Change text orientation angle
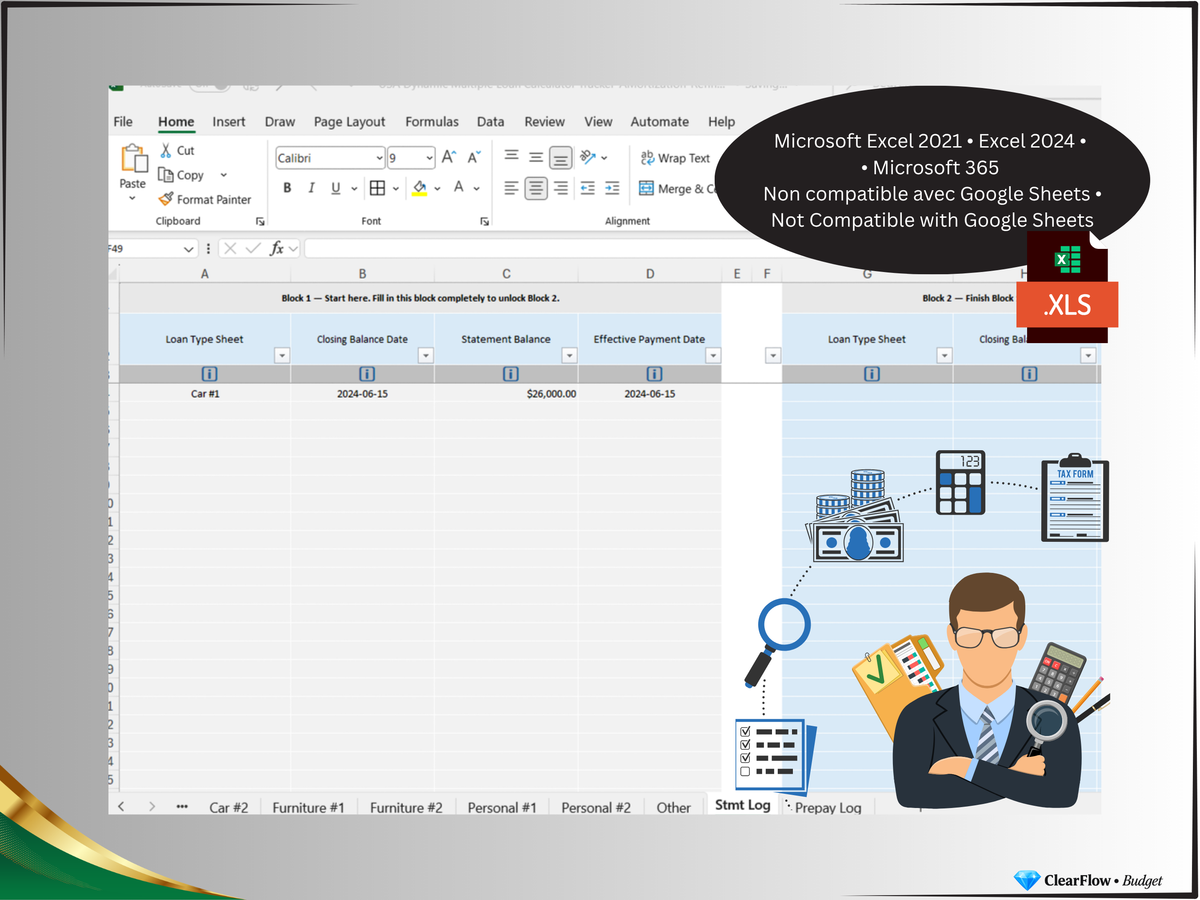1200x900 pixels. point(589,157)
